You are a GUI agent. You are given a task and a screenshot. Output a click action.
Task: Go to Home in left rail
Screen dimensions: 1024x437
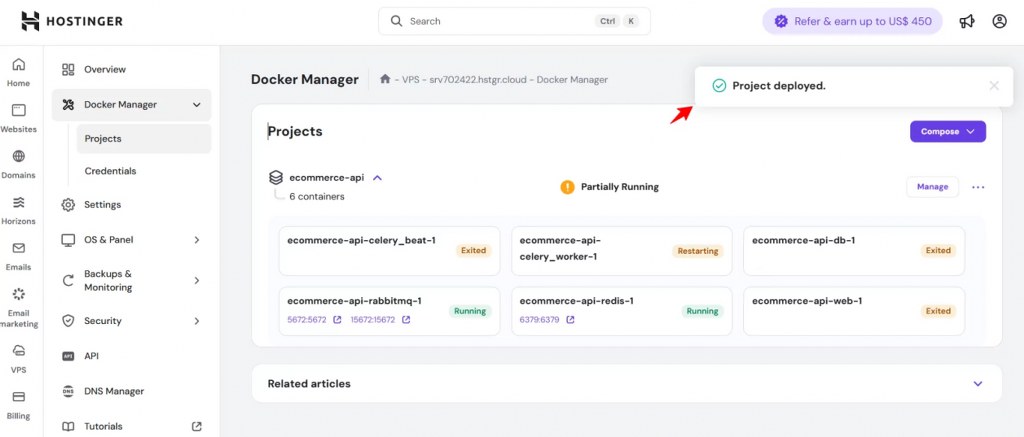18,72
